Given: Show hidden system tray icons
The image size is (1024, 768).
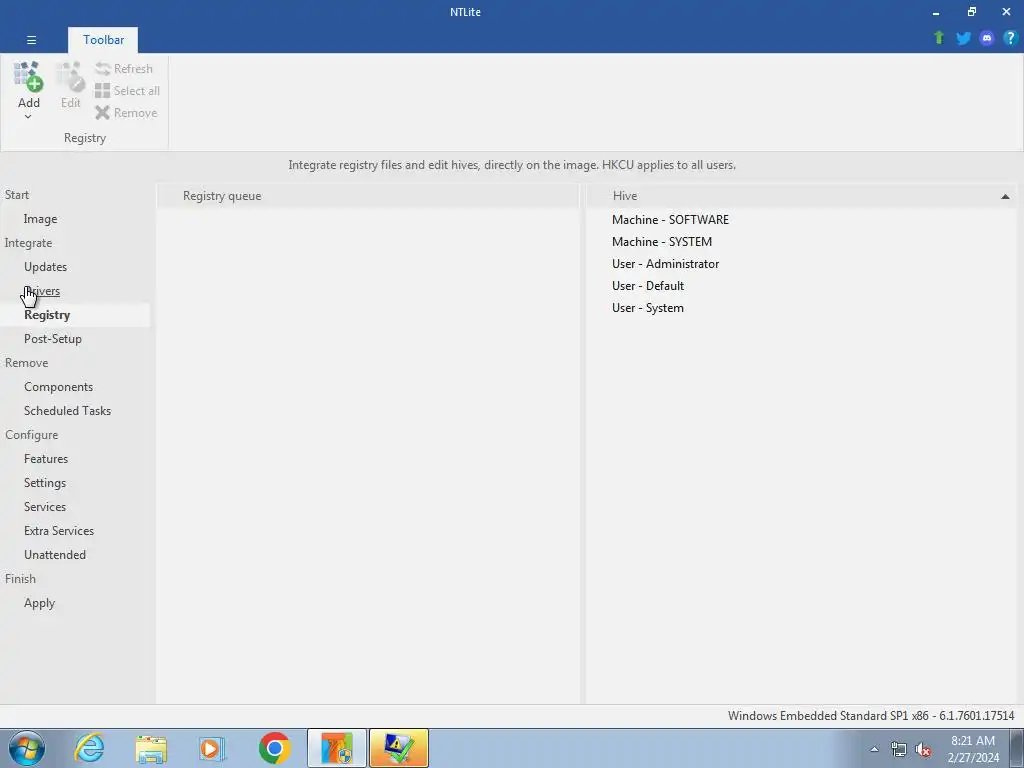Looking at the screenshot, I should (x=874, y=749).
